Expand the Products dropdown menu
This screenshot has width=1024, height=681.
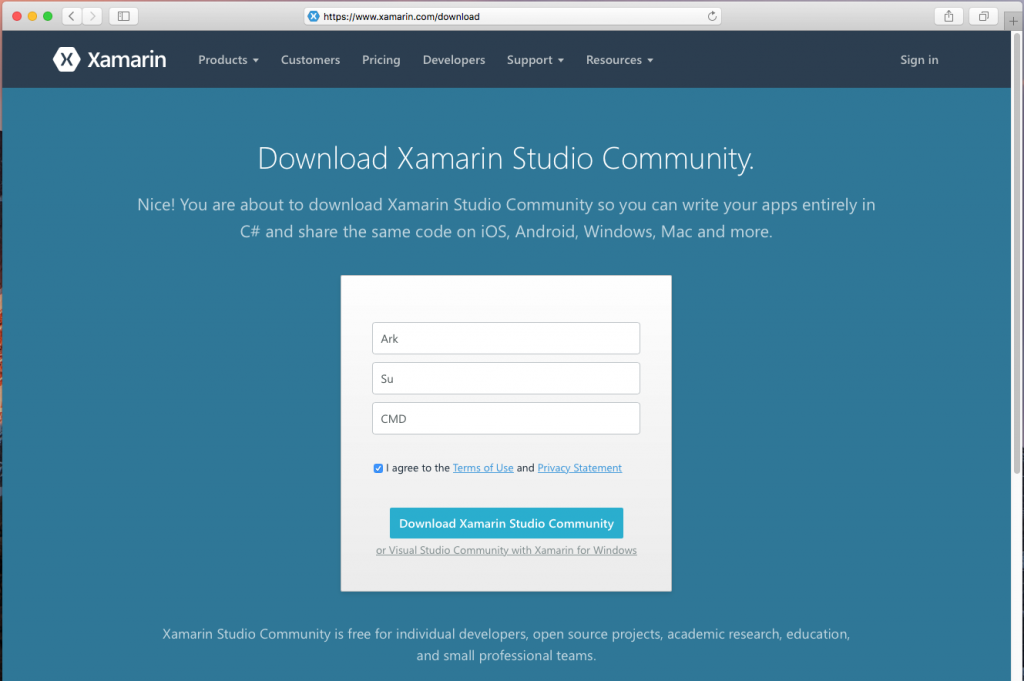tap(229, 60)
